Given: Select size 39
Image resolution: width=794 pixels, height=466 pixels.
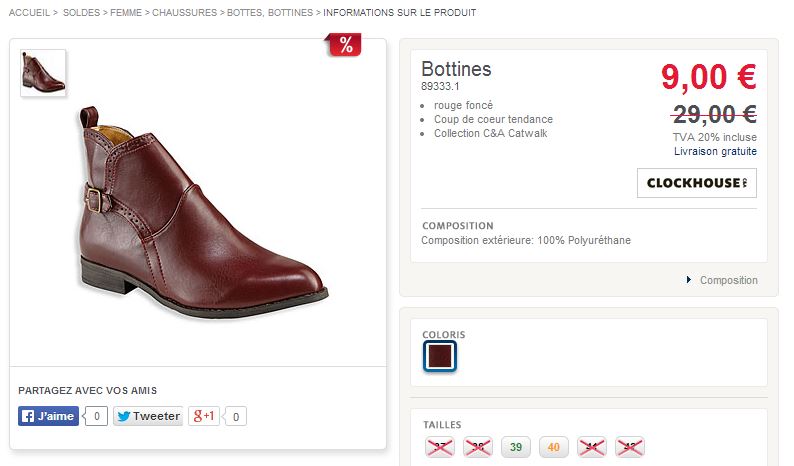Looking at the screenshot, I should (x=516, y=447).
